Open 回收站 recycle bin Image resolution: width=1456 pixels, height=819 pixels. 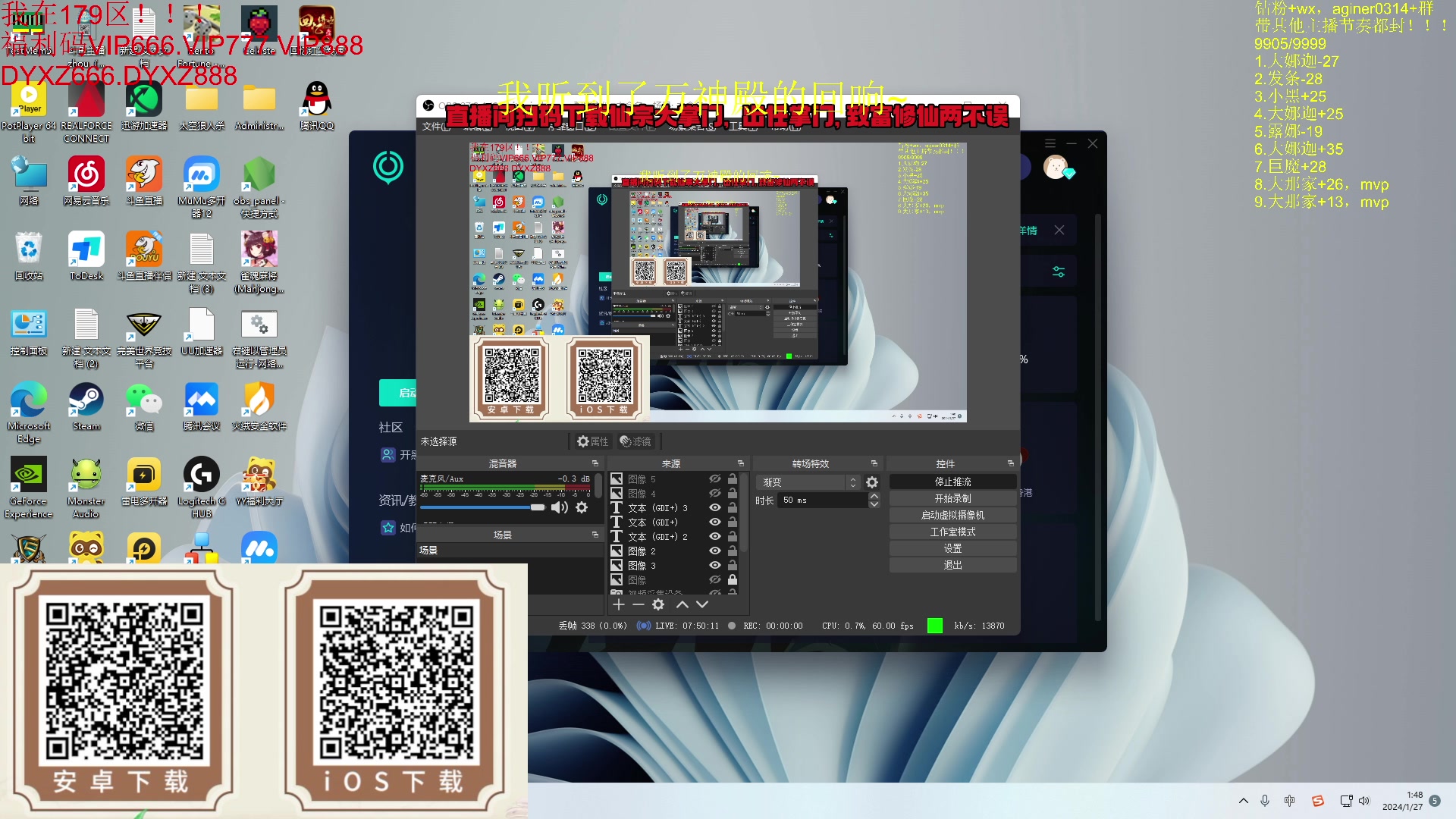(x=29, y=256)
